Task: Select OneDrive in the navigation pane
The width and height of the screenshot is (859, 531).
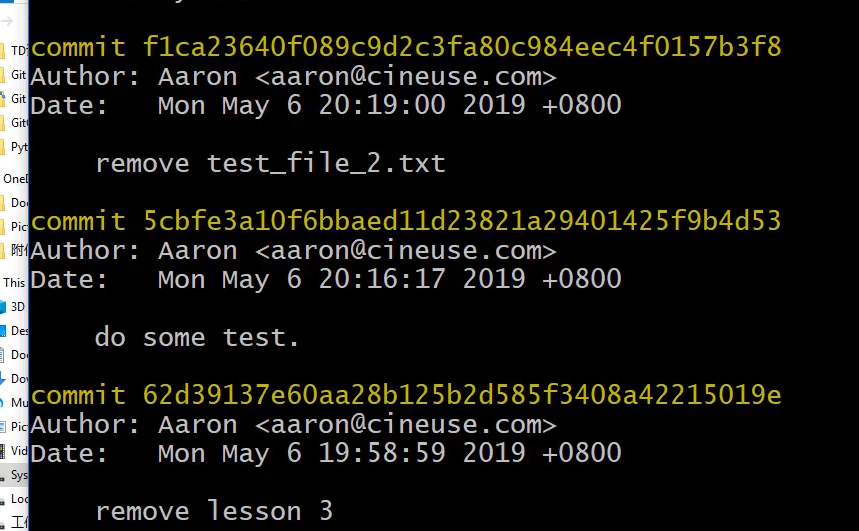Action: click(x=15, y=178)
